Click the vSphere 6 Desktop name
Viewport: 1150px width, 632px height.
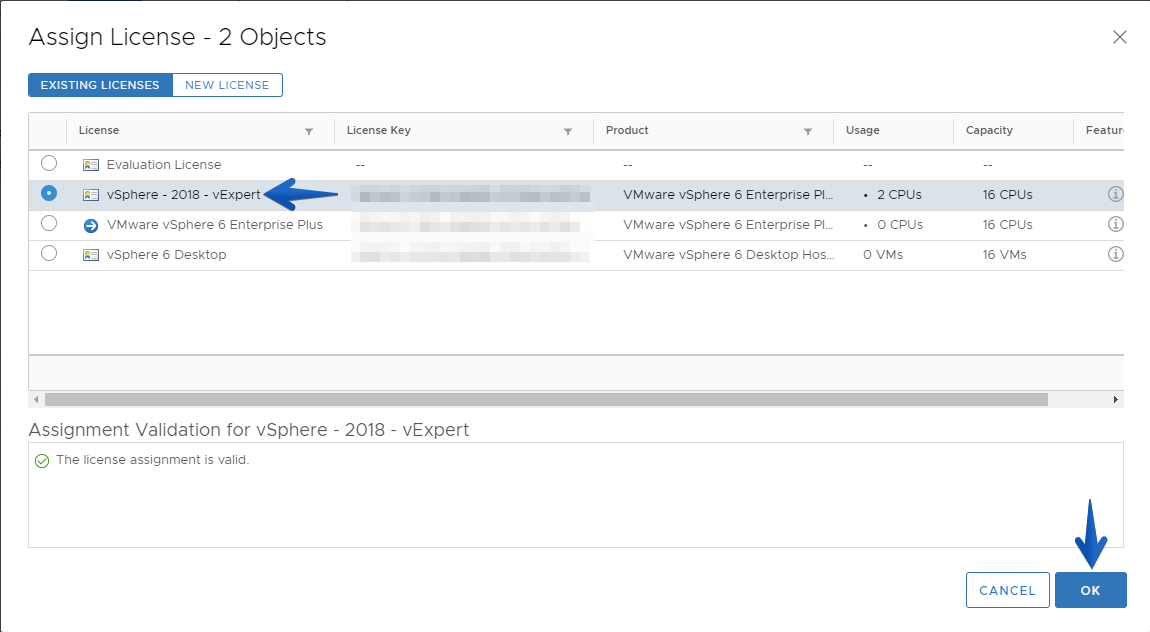point(166,255)
